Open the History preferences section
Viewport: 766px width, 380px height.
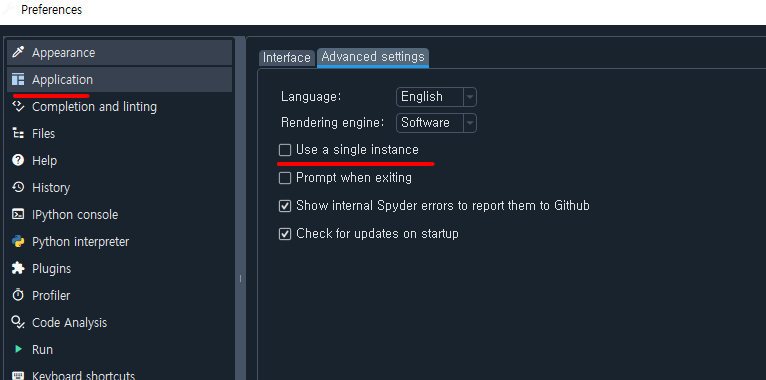point(119,188)
